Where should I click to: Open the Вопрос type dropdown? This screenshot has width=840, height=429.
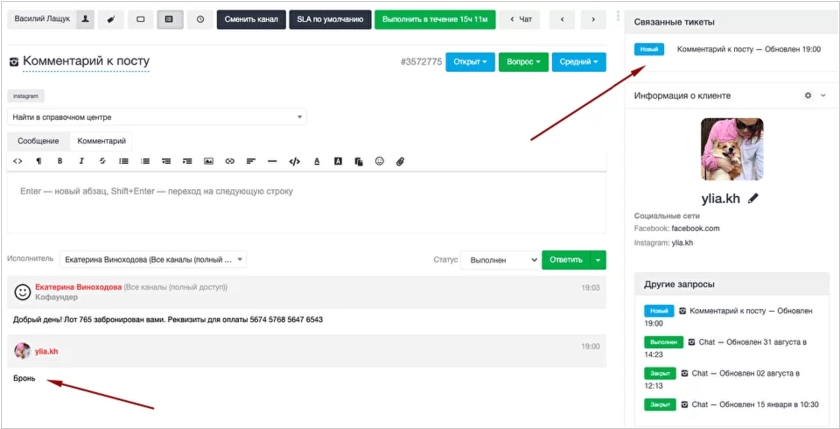[523, 62]
